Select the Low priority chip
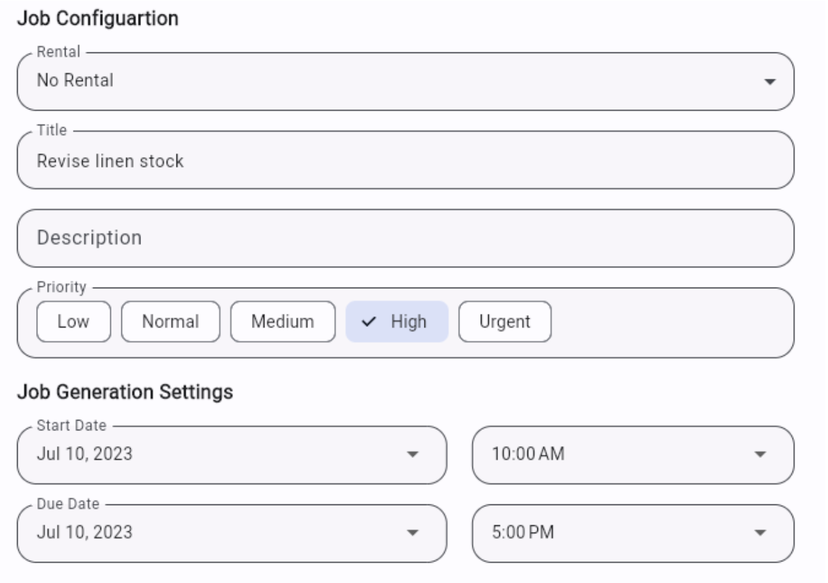The height and width of the screenshot is (583, 828). [x=73, y=322]
